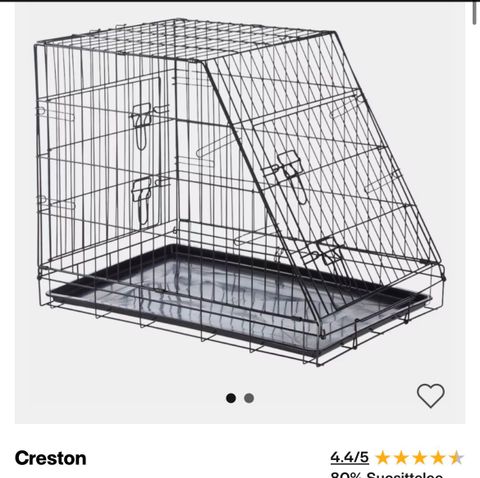Tap the gray image background left of the carousel dots
The height and width of the screenshot is (478, 480).
click(120, 398)
